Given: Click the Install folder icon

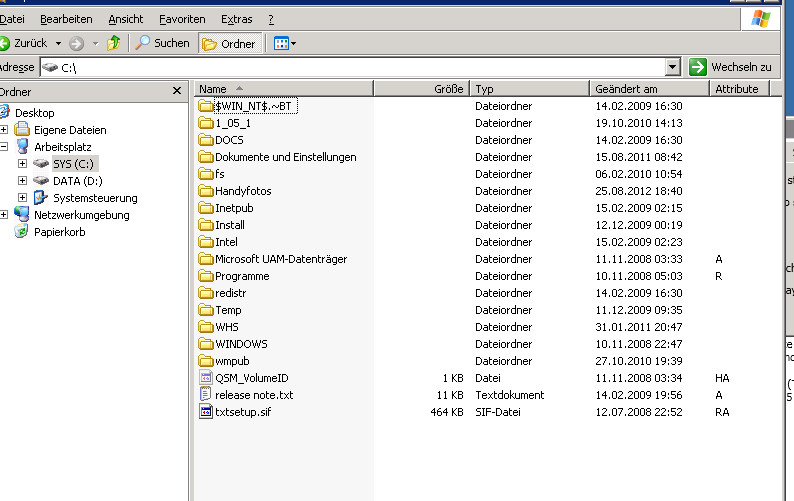Looking at the screenshot, I should tap(206, 225).
